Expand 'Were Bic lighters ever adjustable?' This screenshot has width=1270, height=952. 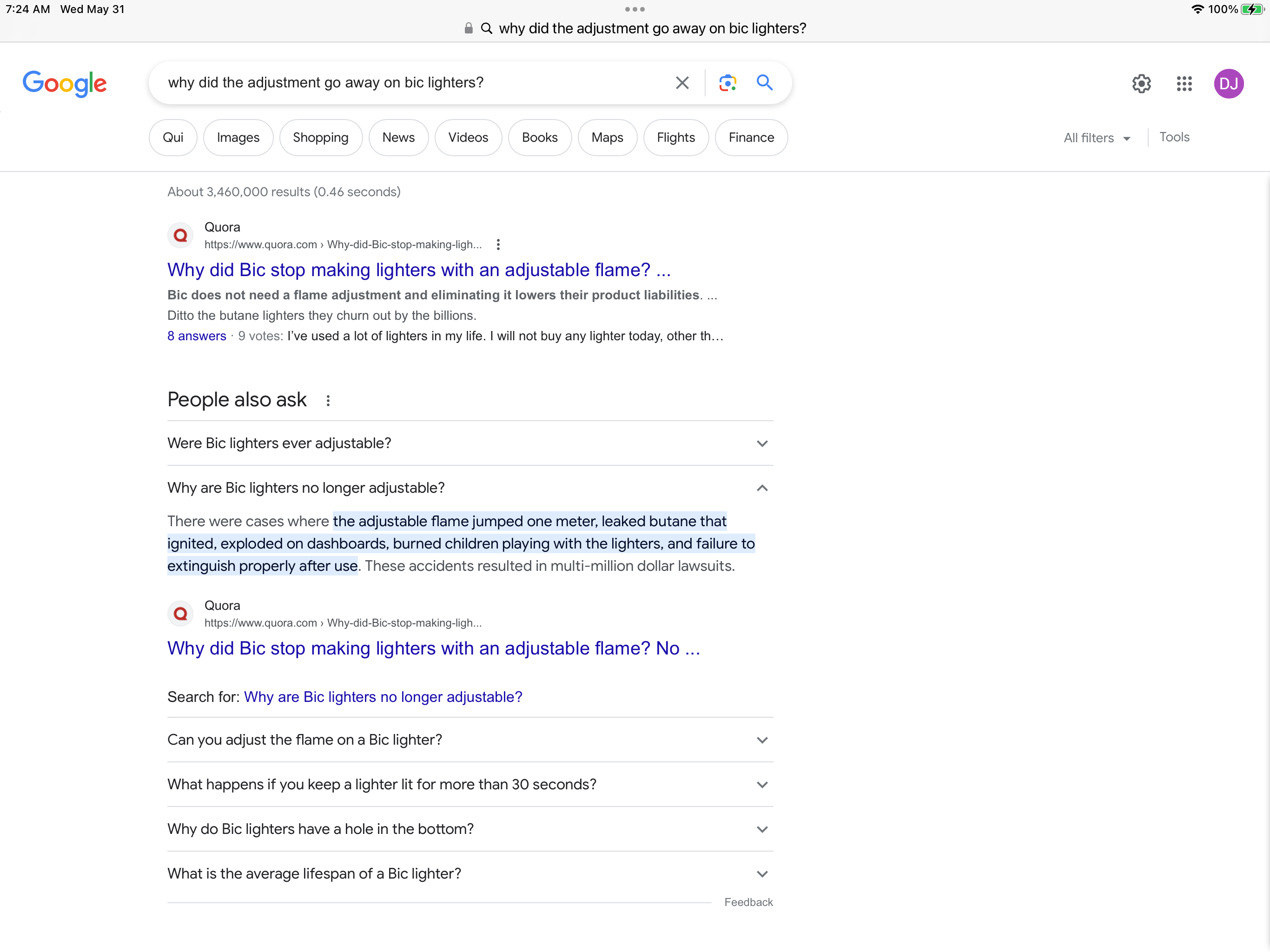(x=470, y=443)
